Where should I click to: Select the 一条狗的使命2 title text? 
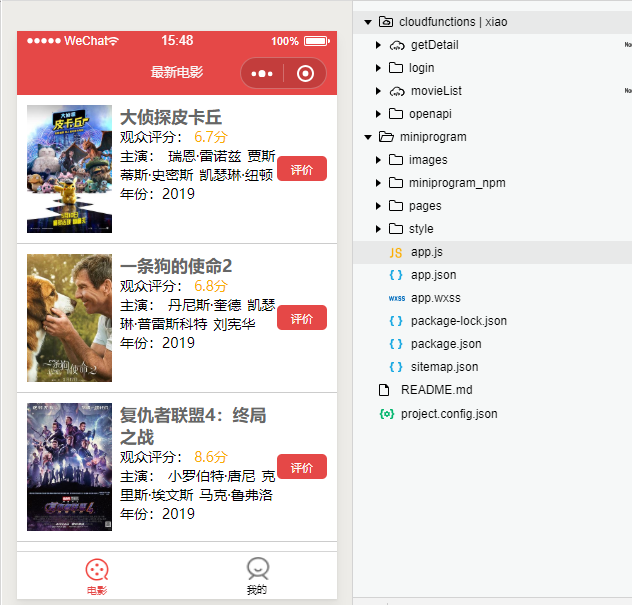coord(176,266)
